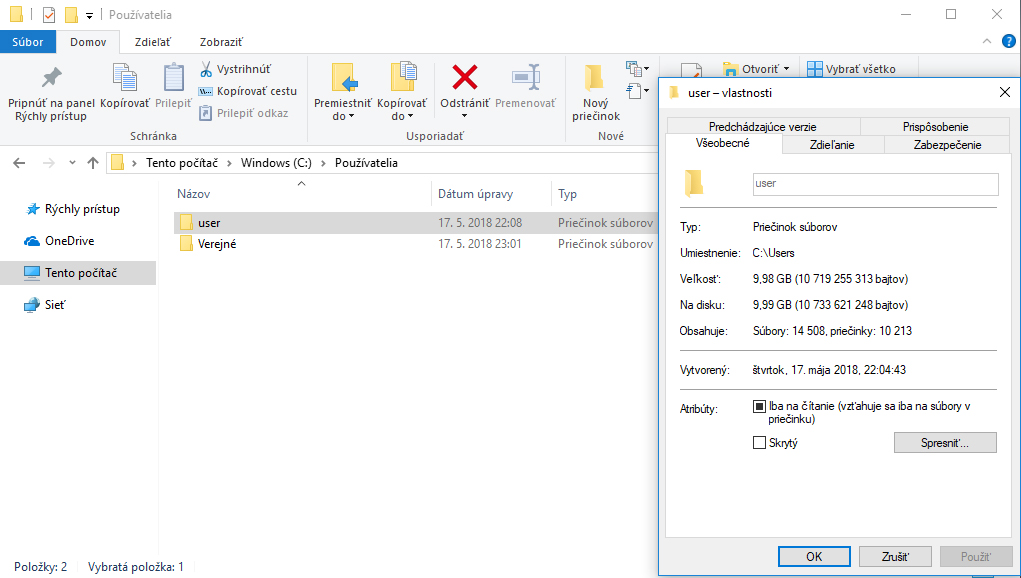1021x578 pixels.
Task: Collapse the ribbon with the chevron
Action: pyautogui.click(x=986, y=41)
